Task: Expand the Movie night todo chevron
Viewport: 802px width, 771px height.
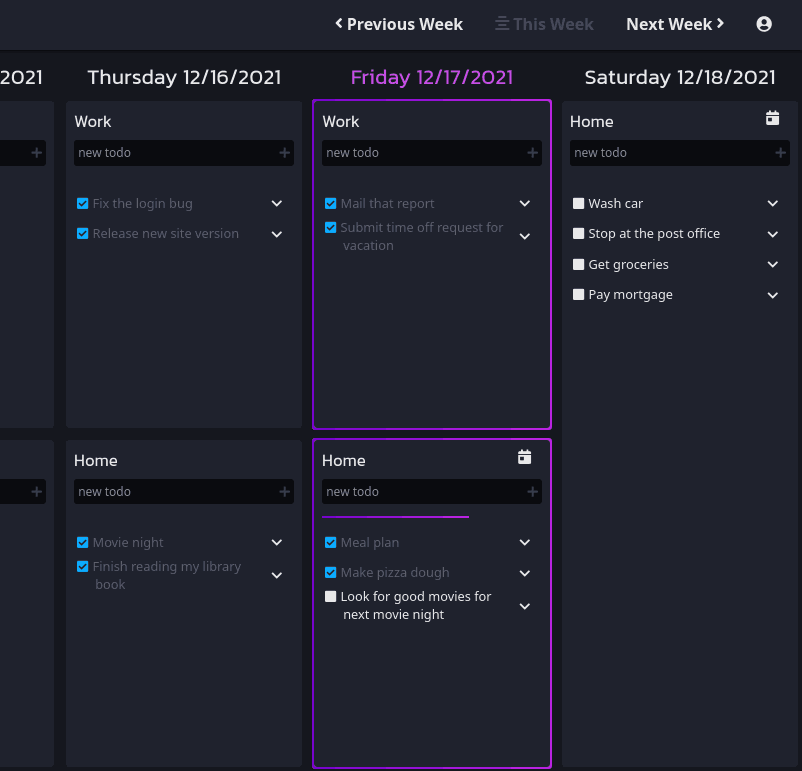Action: click(277, 543)
